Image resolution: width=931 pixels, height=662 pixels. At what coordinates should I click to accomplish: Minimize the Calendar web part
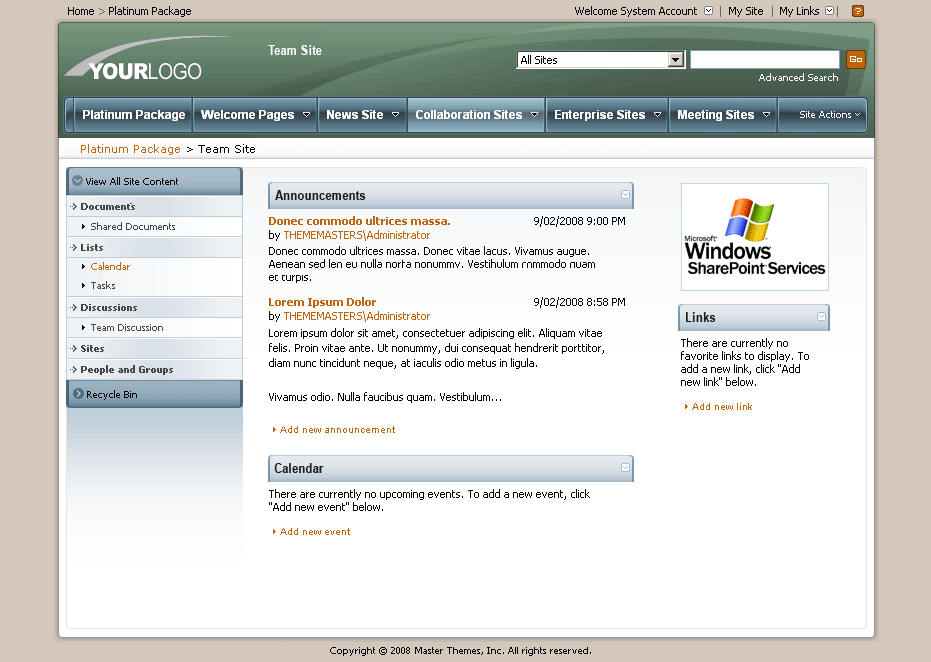coord(625,468)
